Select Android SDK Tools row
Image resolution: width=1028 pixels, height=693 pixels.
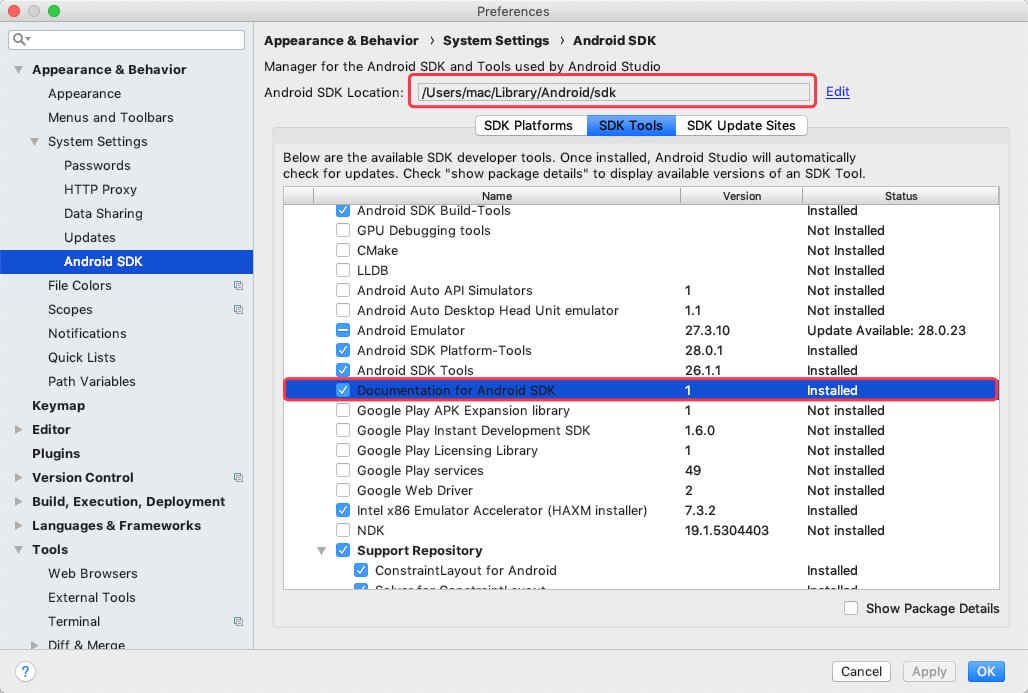641,370
